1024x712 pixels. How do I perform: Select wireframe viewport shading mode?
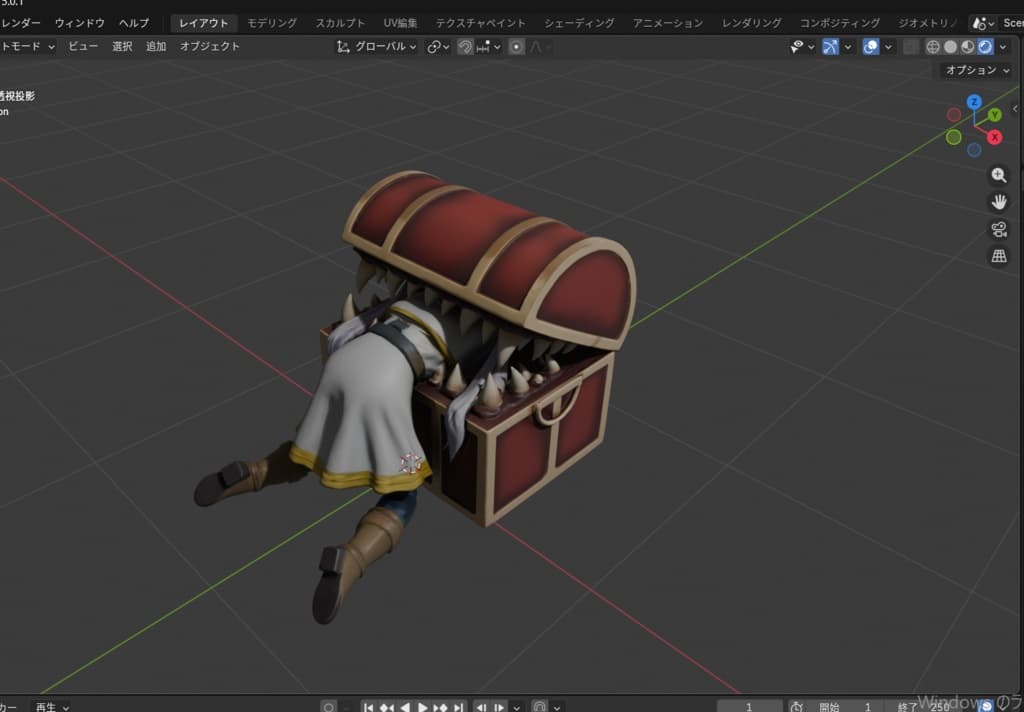click(933, 47)
